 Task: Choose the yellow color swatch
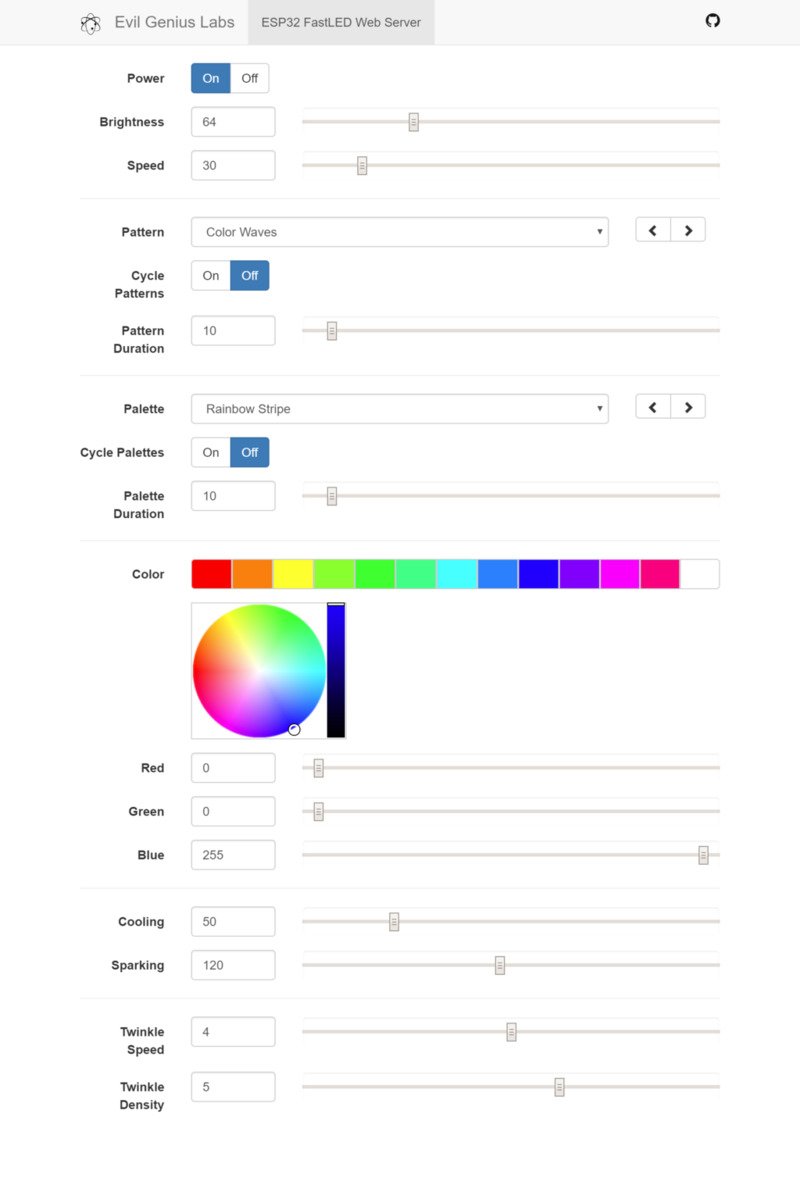point(293,574)
